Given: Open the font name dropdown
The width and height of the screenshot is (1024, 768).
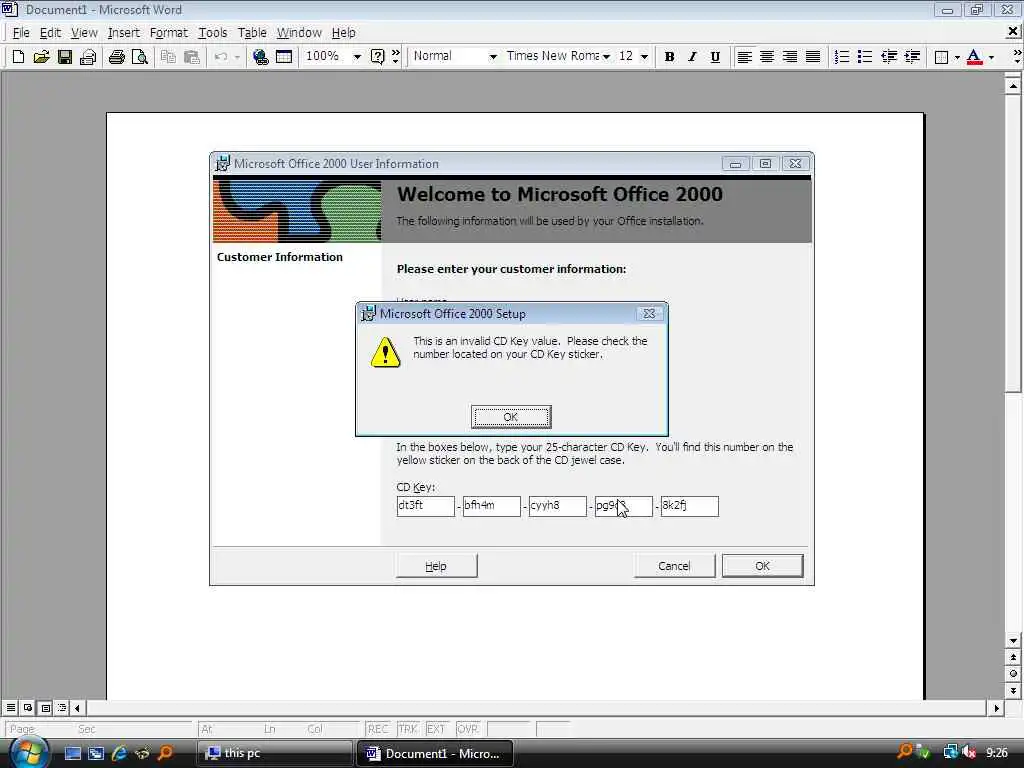Looking at the screenshot, I should tap(607, 57).
